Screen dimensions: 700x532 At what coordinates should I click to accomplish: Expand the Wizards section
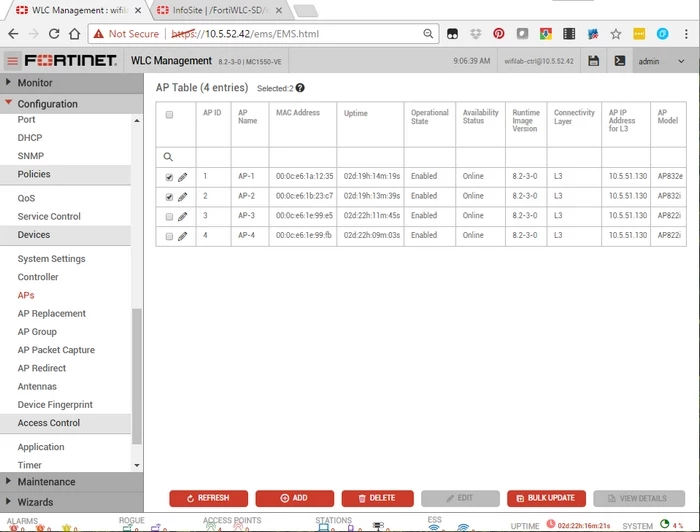[71, 502]
